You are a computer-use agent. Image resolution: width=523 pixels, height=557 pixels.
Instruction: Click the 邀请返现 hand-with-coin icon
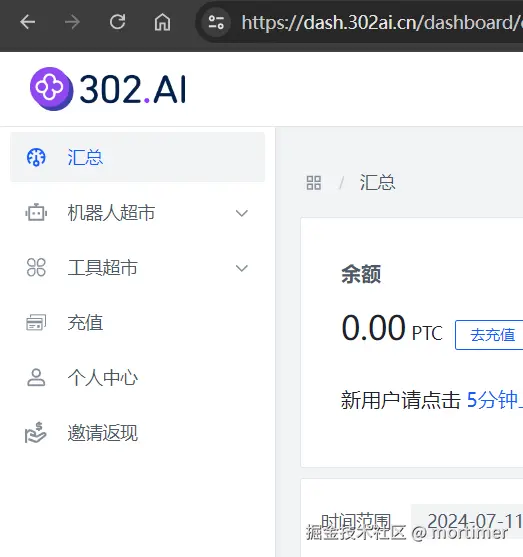click(36, 432)
